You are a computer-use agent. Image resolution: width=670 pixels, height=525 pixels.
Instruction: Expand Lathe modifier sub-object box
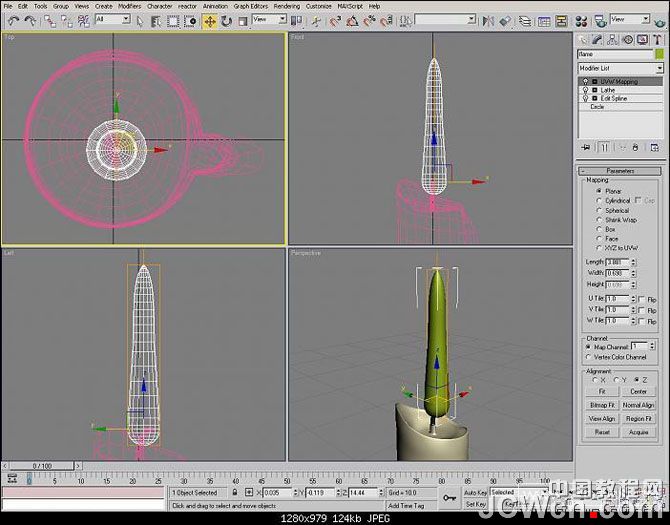[594, 90]
